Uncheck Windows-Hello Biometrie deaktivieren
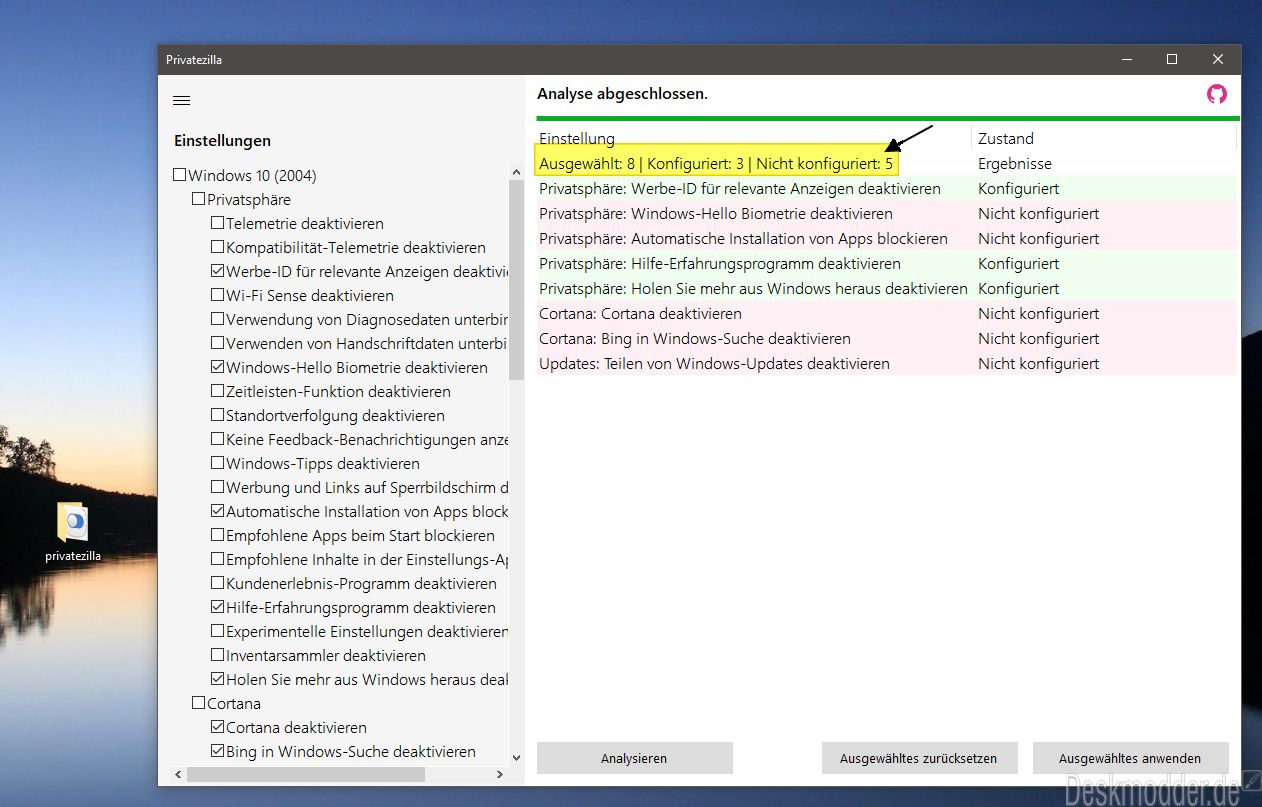 [218, 367]
